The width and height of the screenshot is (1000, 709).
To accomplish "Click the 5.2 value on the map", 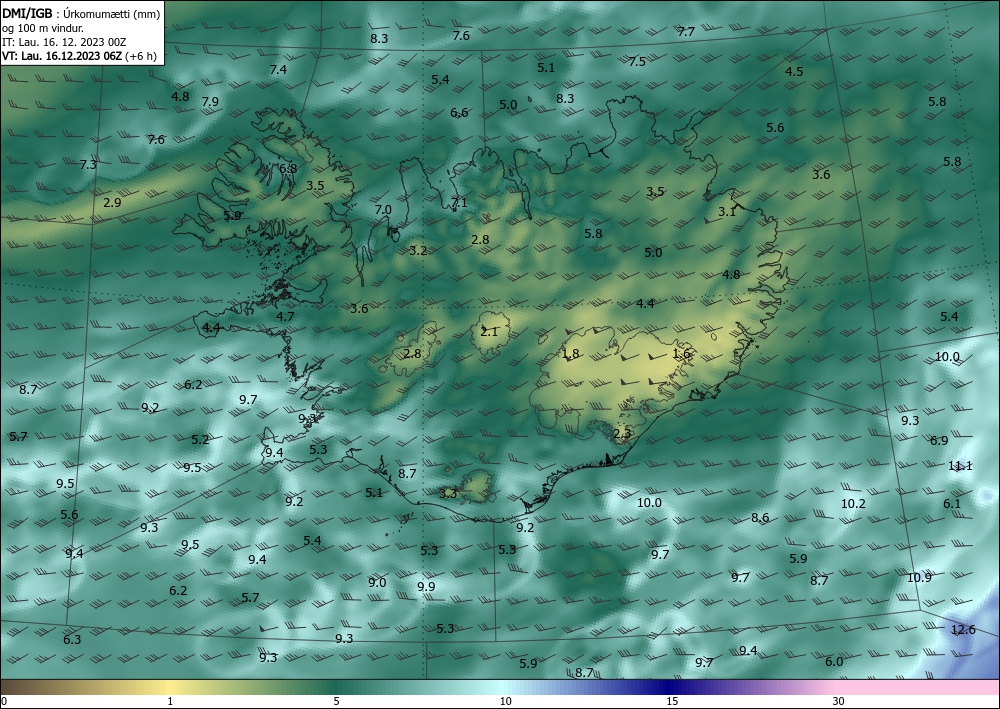I will coord(200,440).
